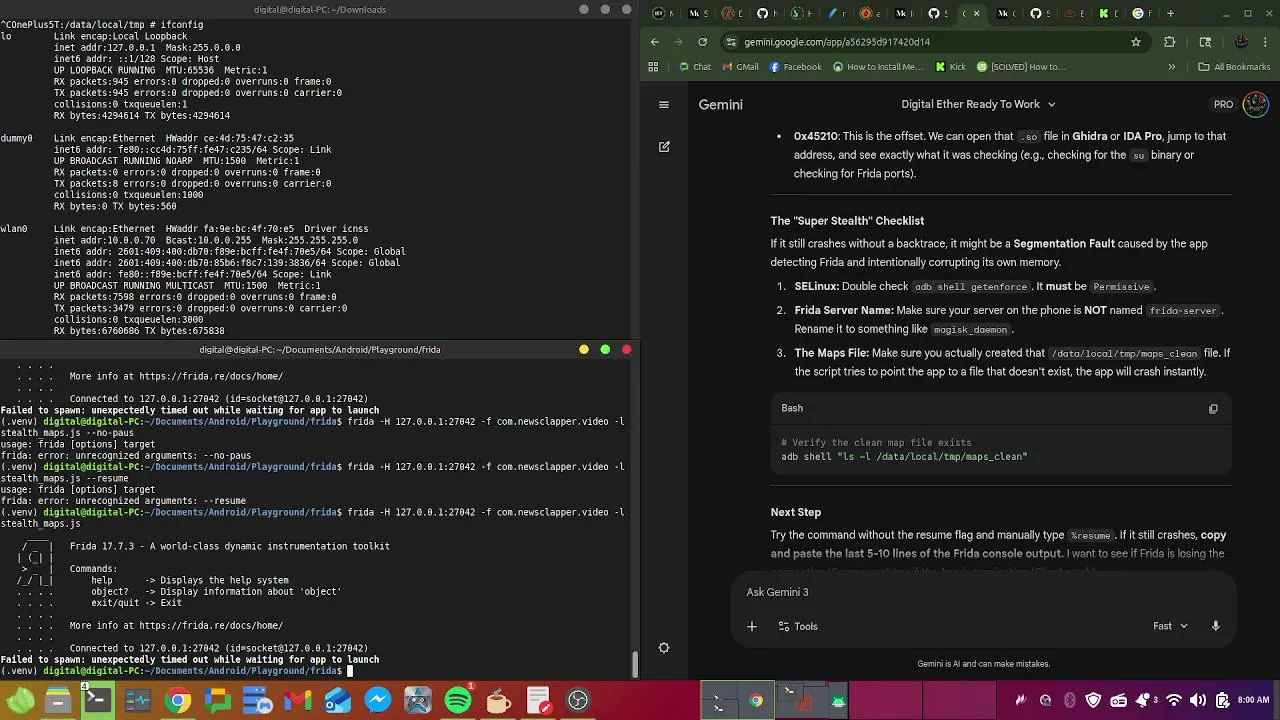Screen dimensions: 1280x720
Task: Expand hidden bookmarks with the double chevron
Action: click(1171, 67)
